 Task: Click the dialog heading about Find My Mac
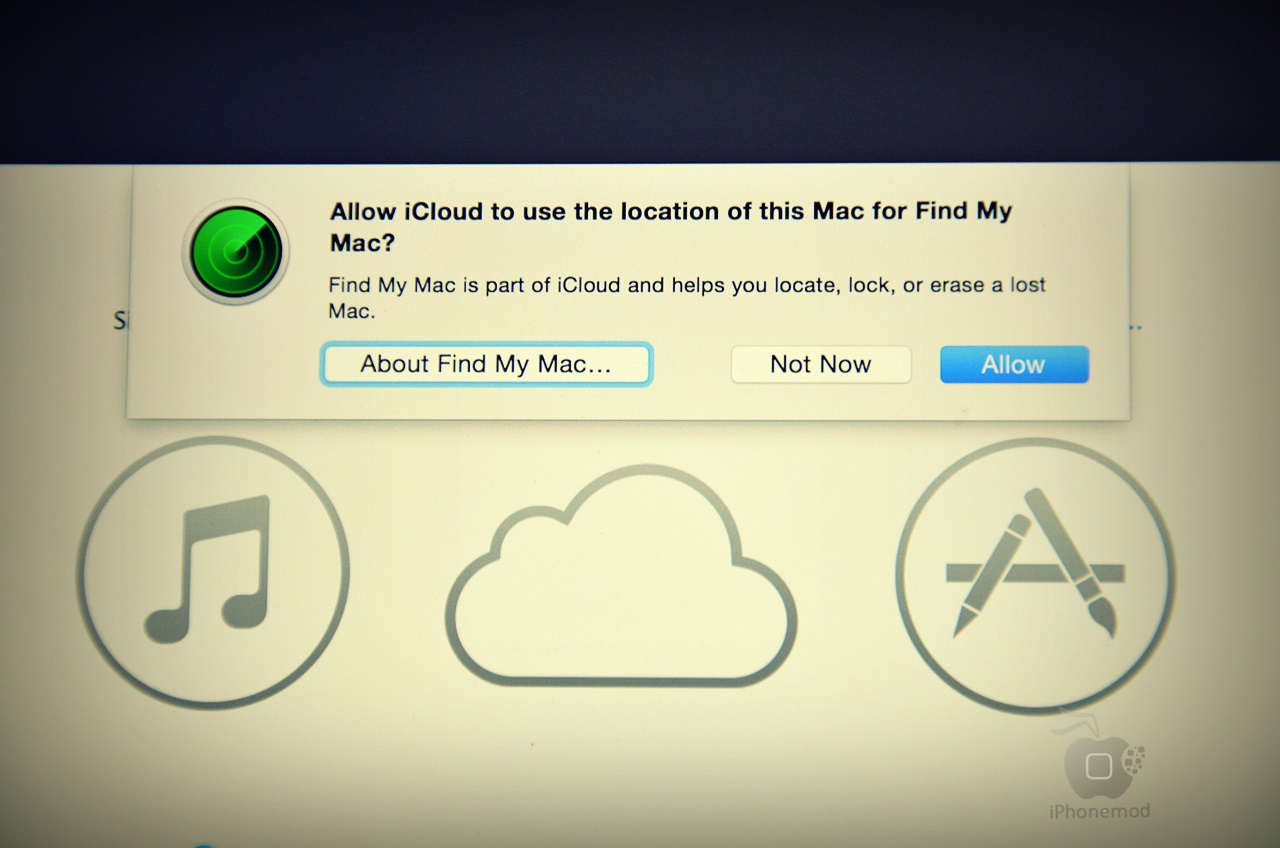tap(671, 227)
